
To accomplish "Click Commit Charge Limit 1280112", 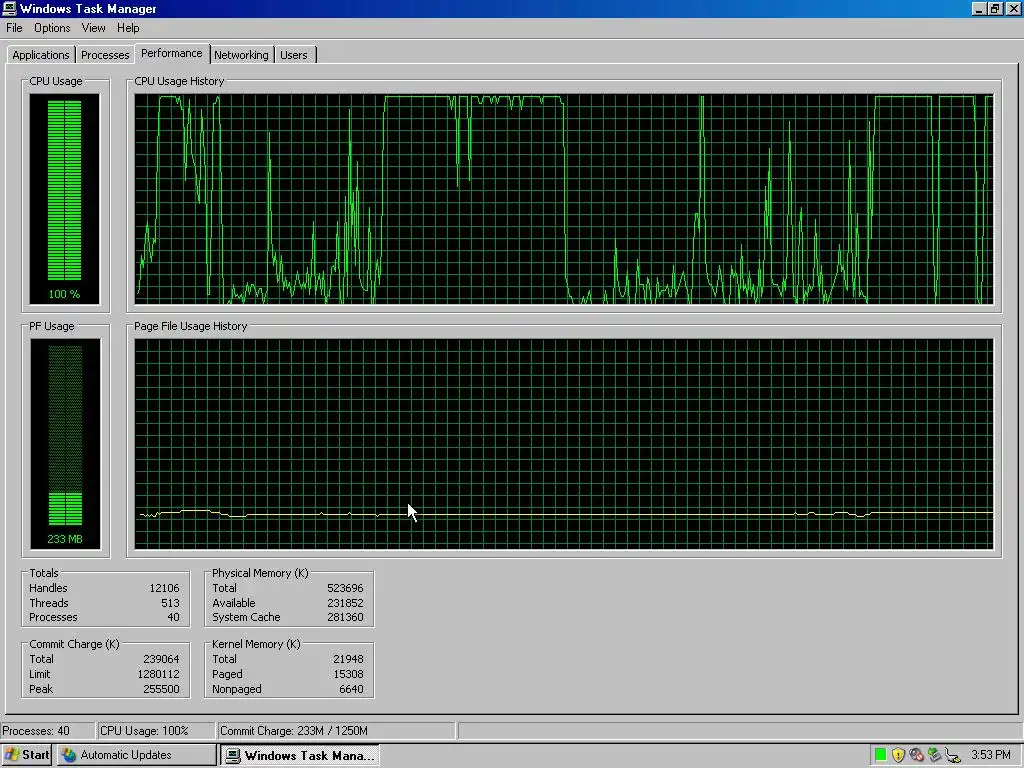I will click(x=158, y=674).
